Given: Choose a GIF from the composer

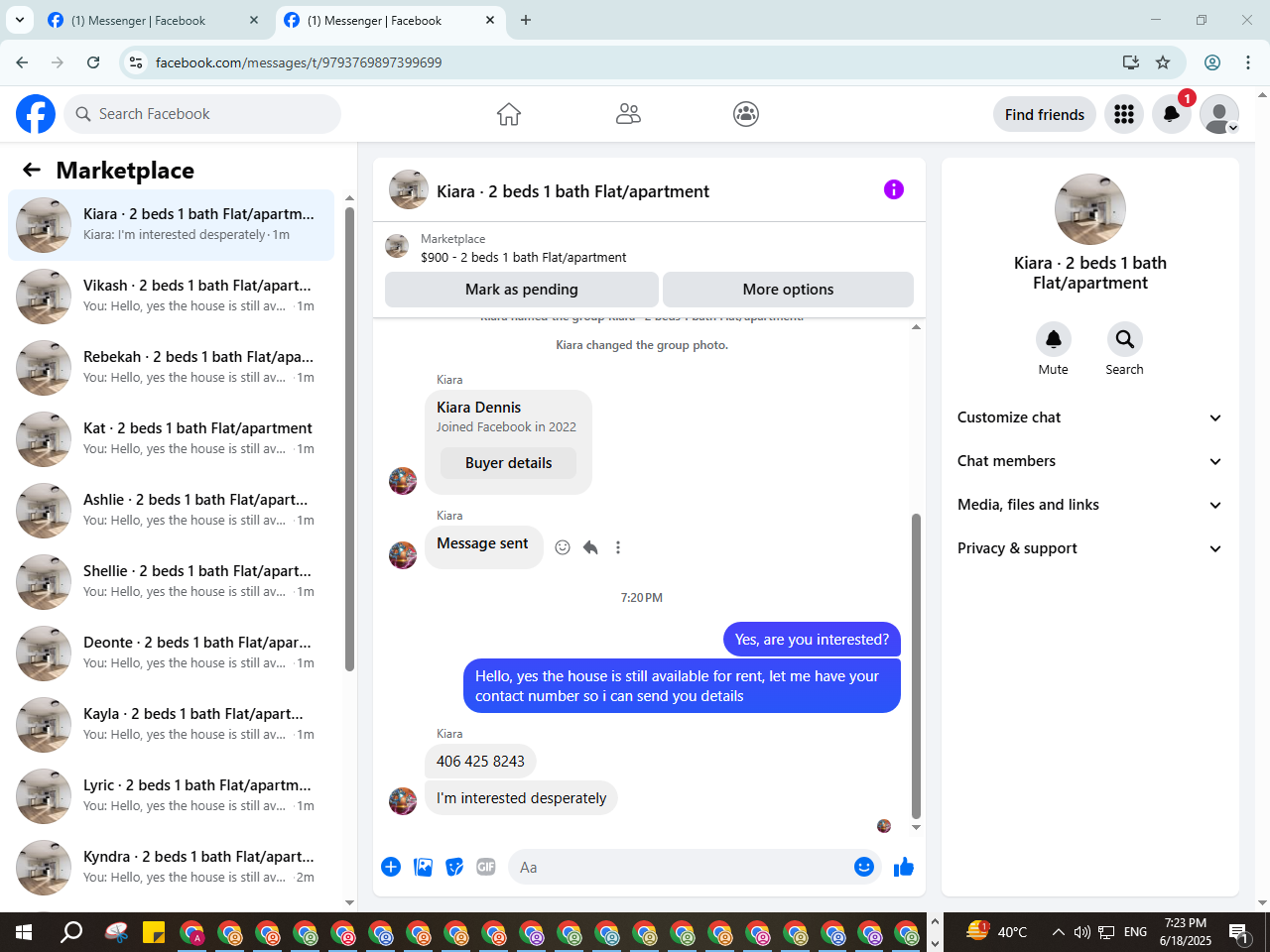Looking at the screenshot, I should 486,867.
